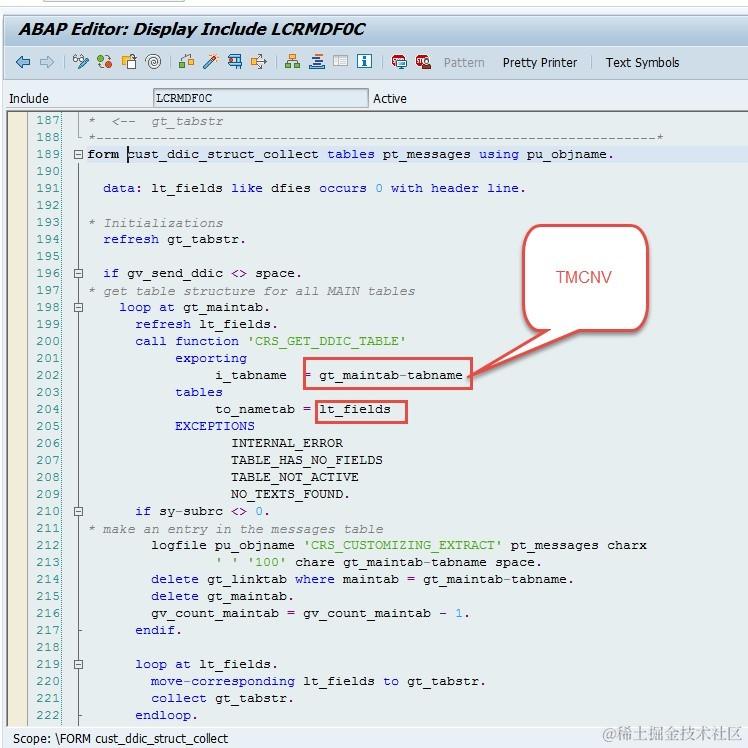Collapse the loop at lt_fields block, line 219
Image resolution: width=748 pixels, height=748 pixels.
tap(79, 665)
